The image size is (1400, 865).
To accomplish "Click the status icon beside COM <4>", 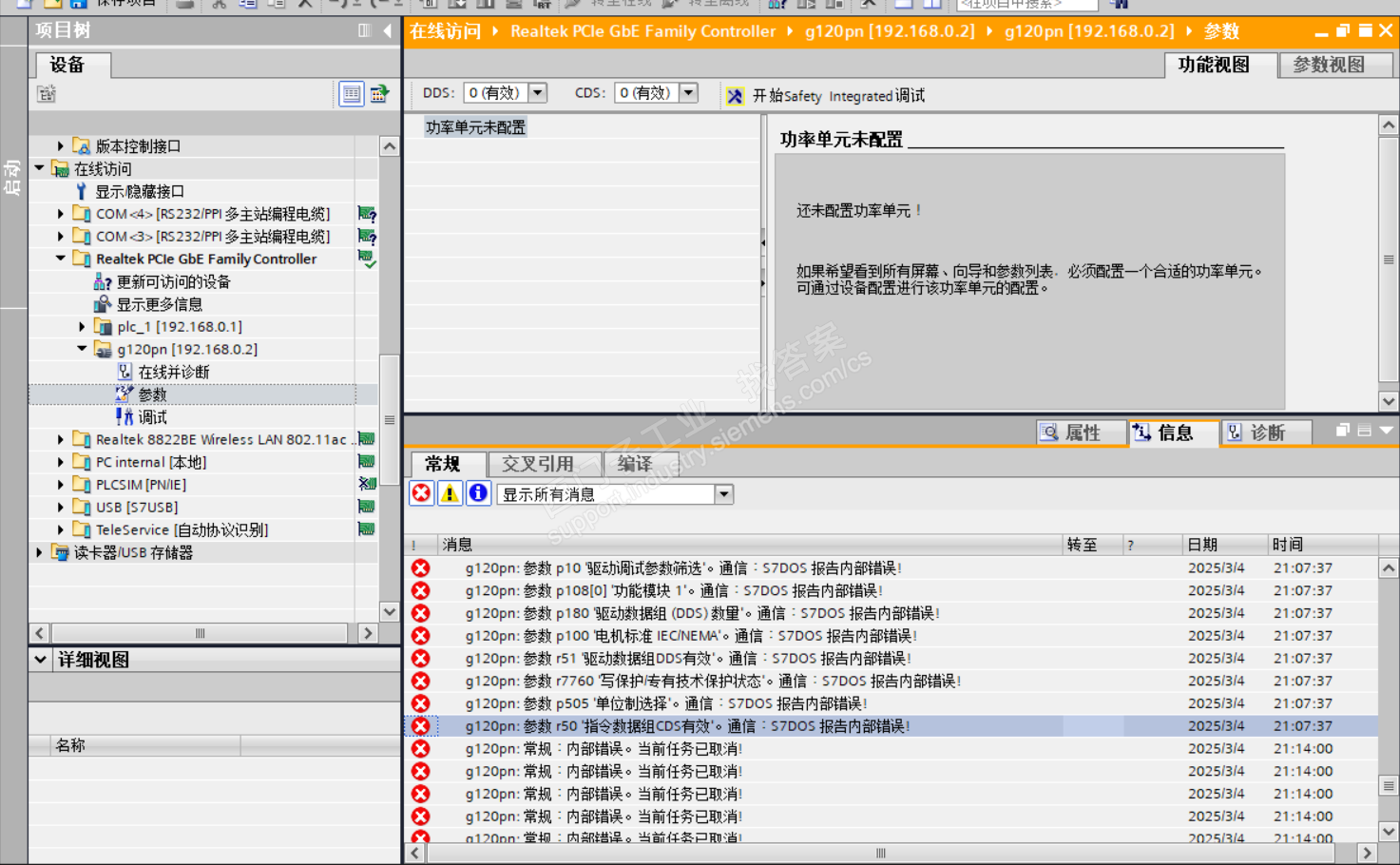I will point(367,214).
